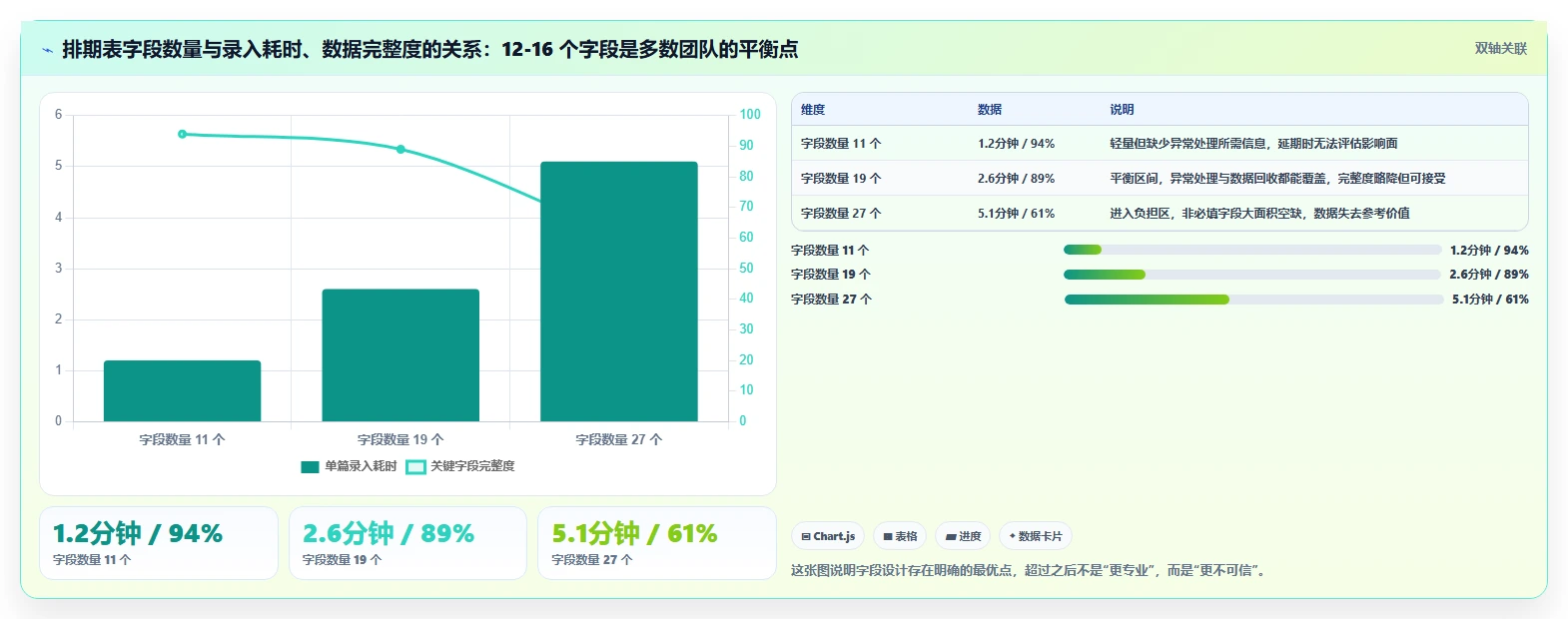Click x-axis label 字段数量 27 个
The image size is (1568, 619).
point(619,439)
